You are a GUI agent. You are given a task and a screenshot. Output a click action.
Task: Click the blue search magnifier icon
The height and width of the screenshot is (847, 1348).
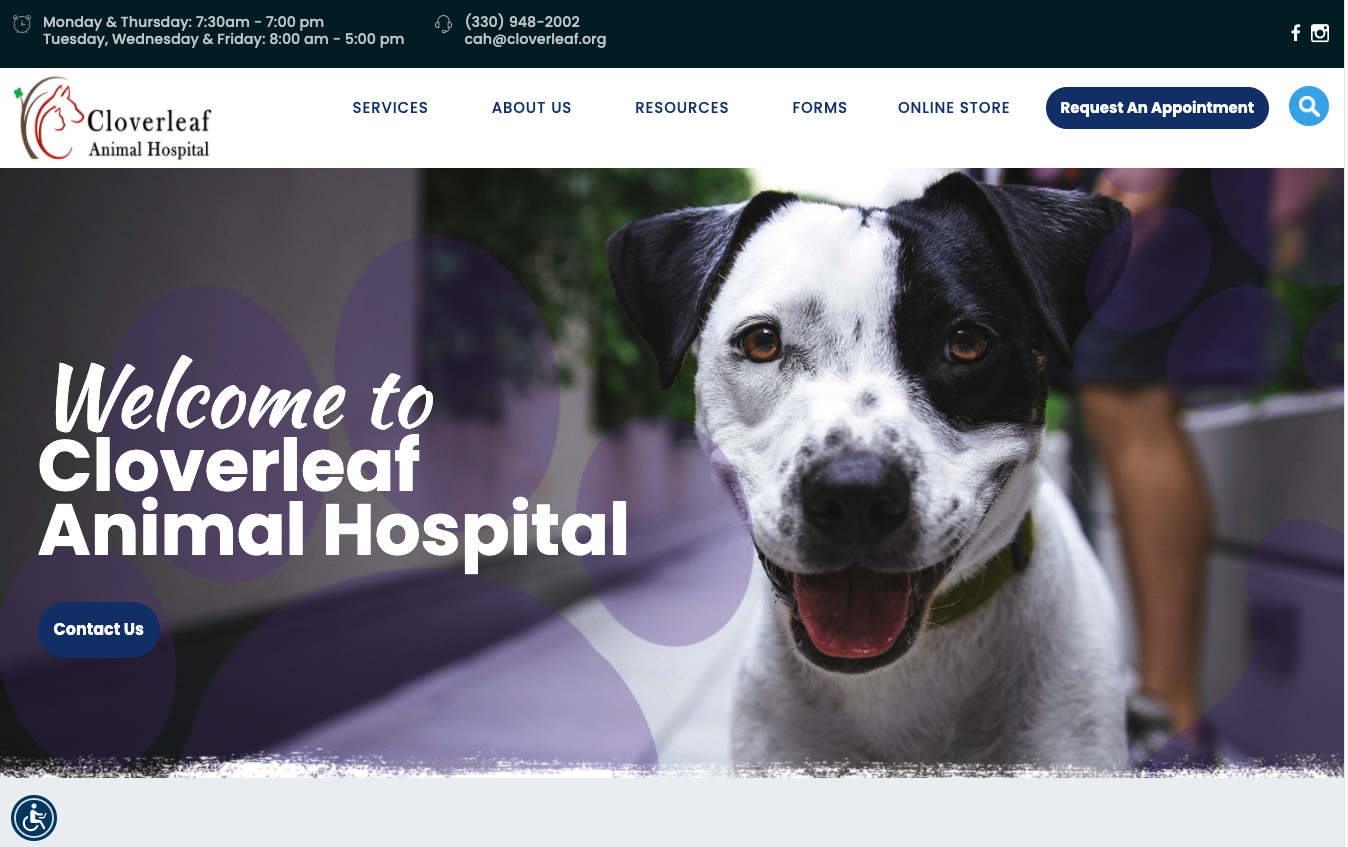click(x=1309, y=106)
